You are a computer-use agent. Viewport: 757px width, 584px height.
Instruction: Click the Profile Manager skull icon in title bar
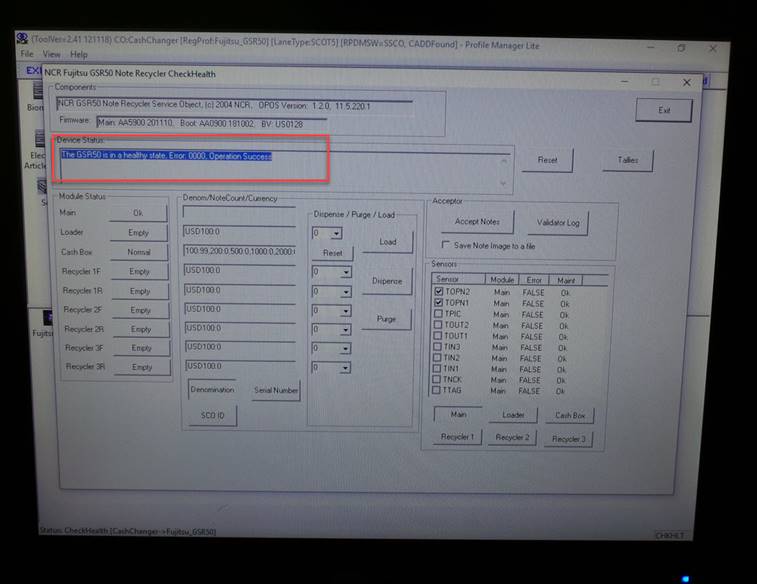[20, 40]
